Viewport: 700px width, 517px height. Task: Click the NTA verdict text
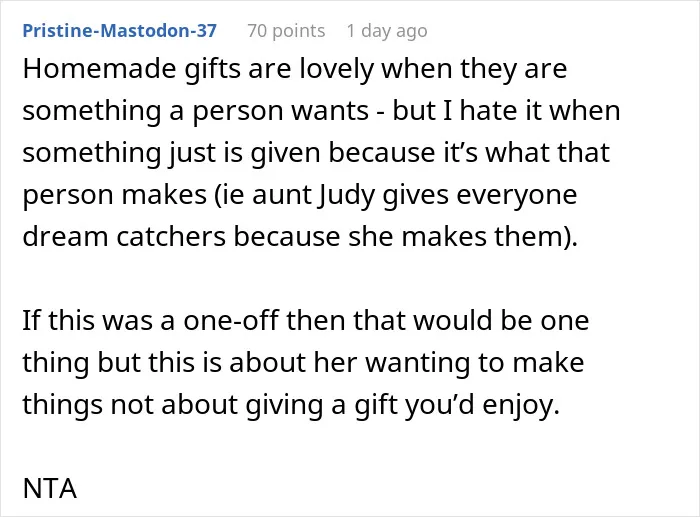tap(50, 488)
